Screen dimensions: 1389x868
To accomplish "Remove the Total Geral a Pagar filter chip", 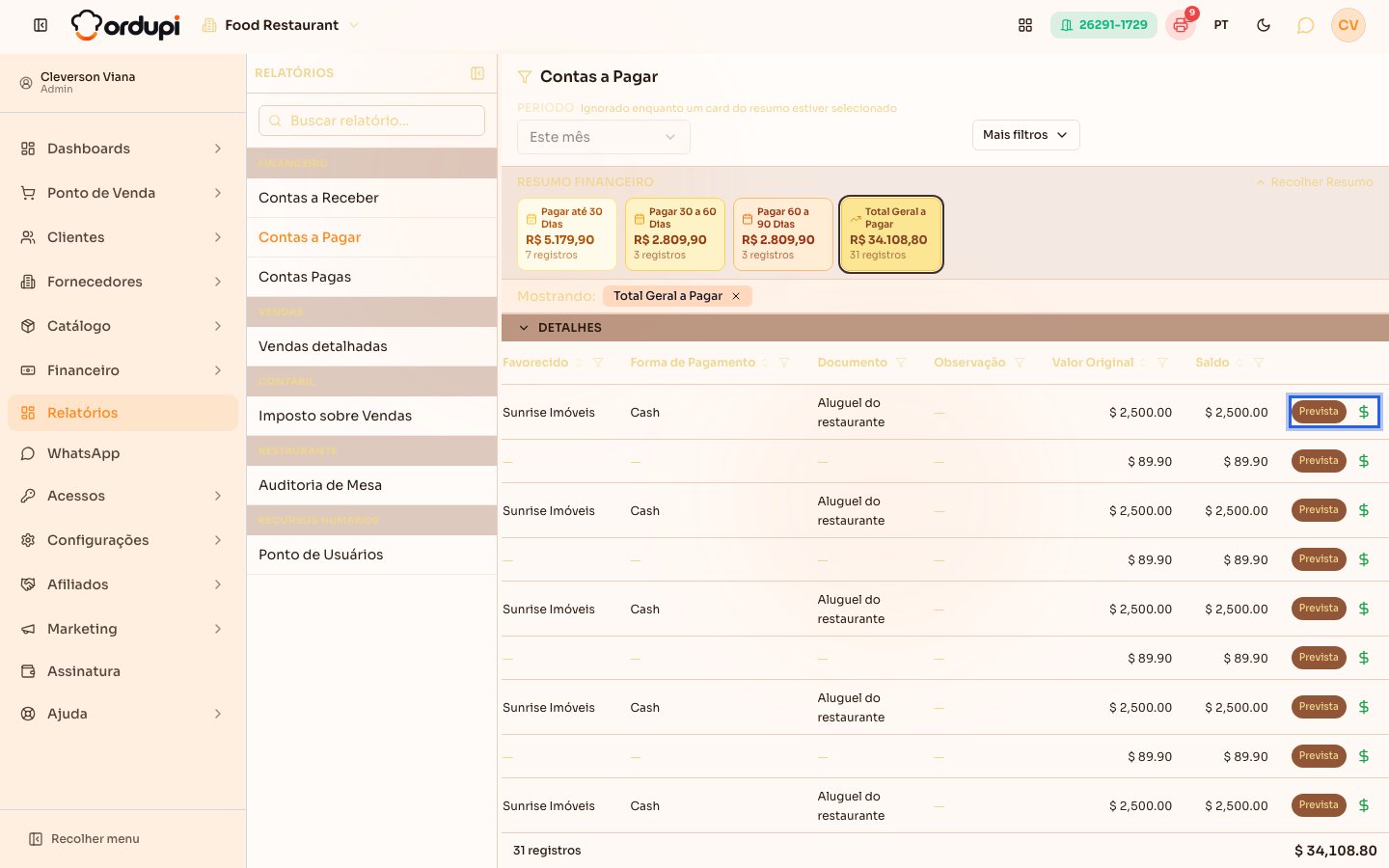I will [x=736, y=296].
